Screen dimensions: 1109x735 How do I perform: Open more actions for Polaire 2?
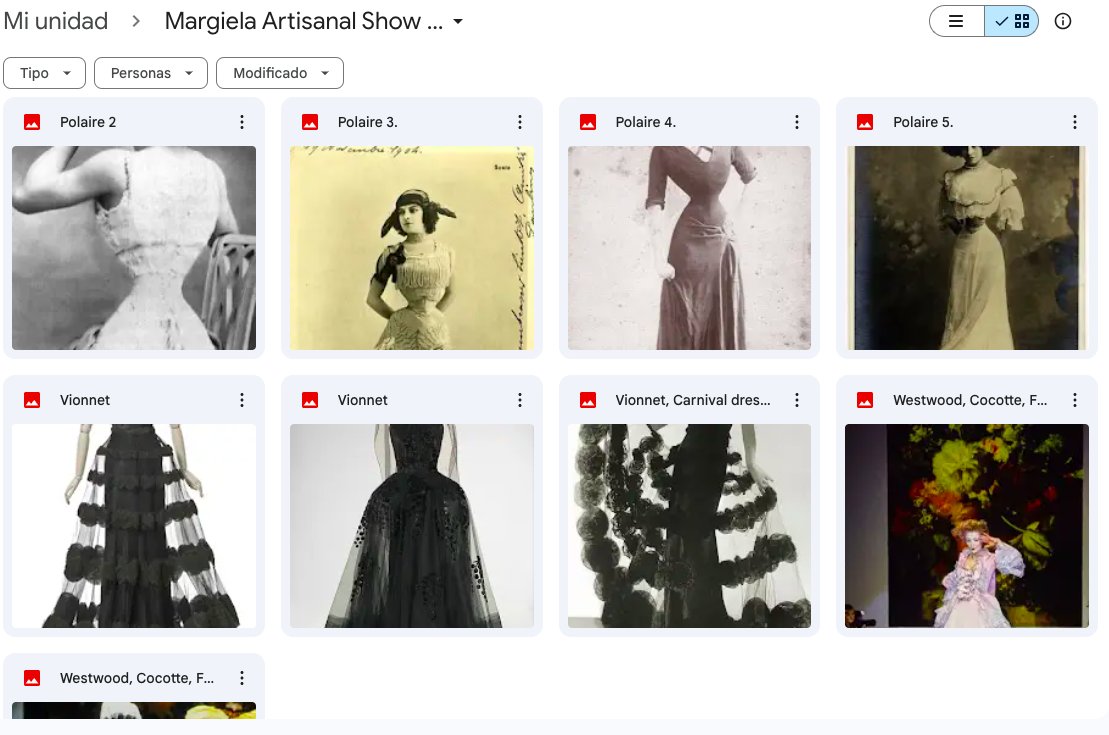click(x=242, y=122)
